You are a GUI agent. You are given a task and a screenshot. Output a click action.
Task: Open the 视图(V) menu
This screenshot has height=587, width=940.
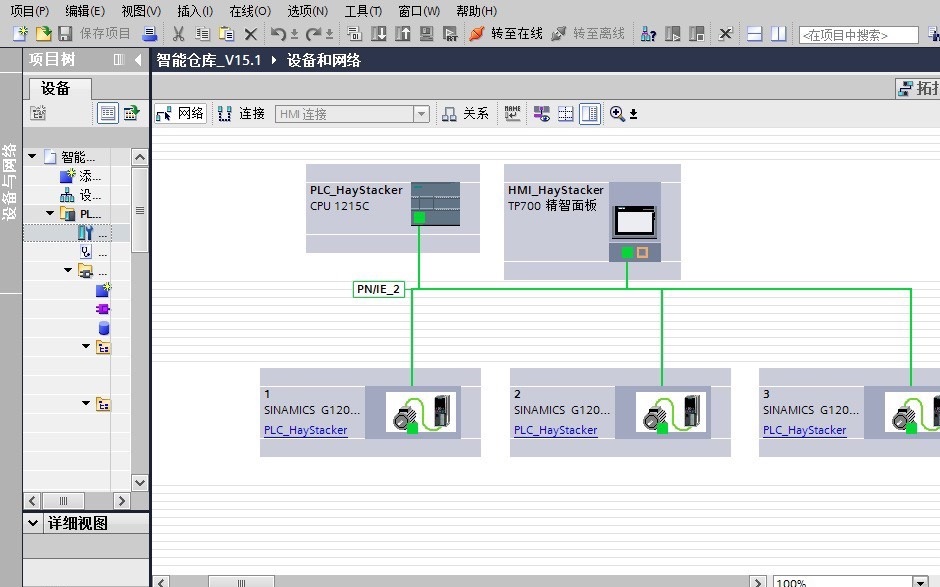click(141, 11)
